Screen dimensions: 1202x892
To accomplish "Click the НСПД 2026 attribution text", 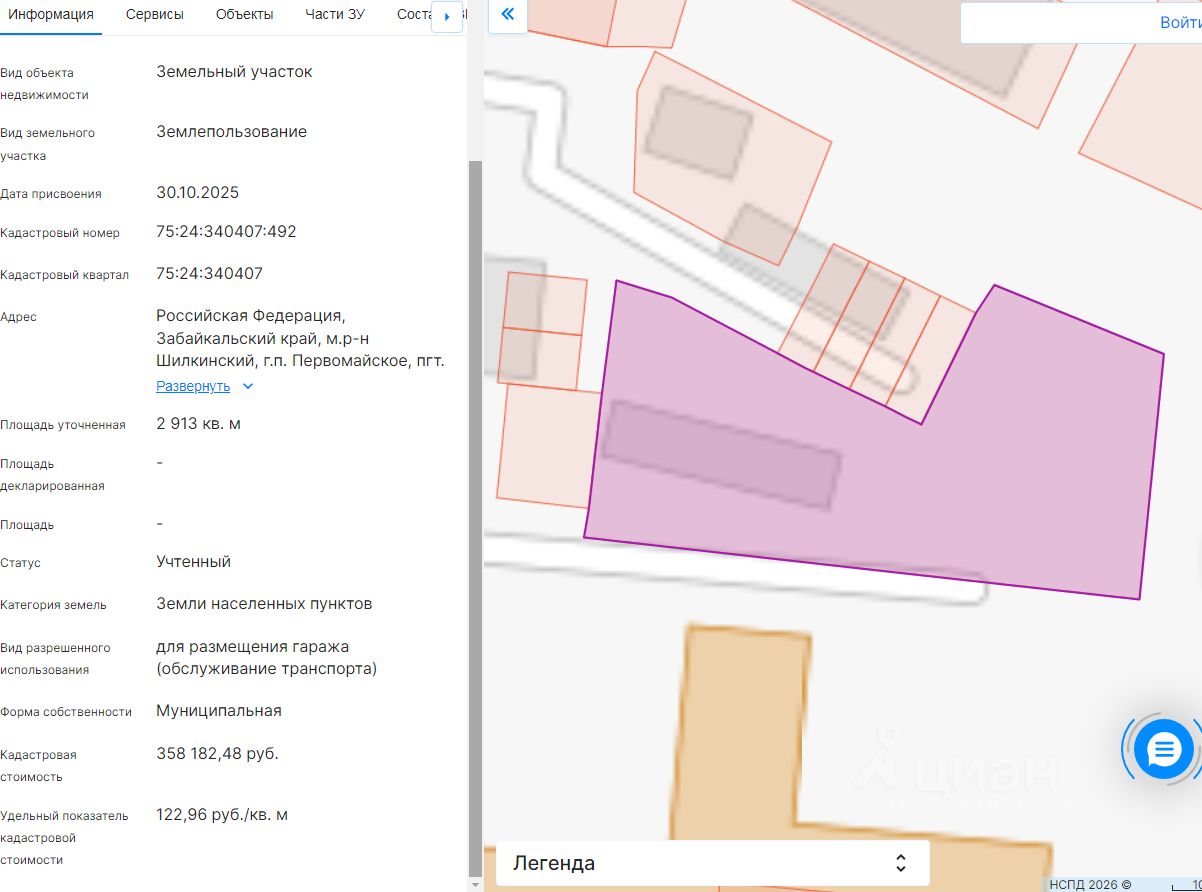I will coord(1090,884).
